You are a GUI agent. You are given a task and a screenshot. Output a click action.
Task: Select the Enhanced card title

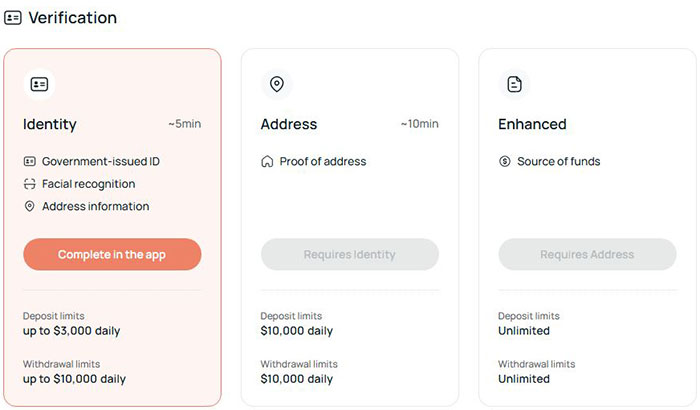click(532, 124)
